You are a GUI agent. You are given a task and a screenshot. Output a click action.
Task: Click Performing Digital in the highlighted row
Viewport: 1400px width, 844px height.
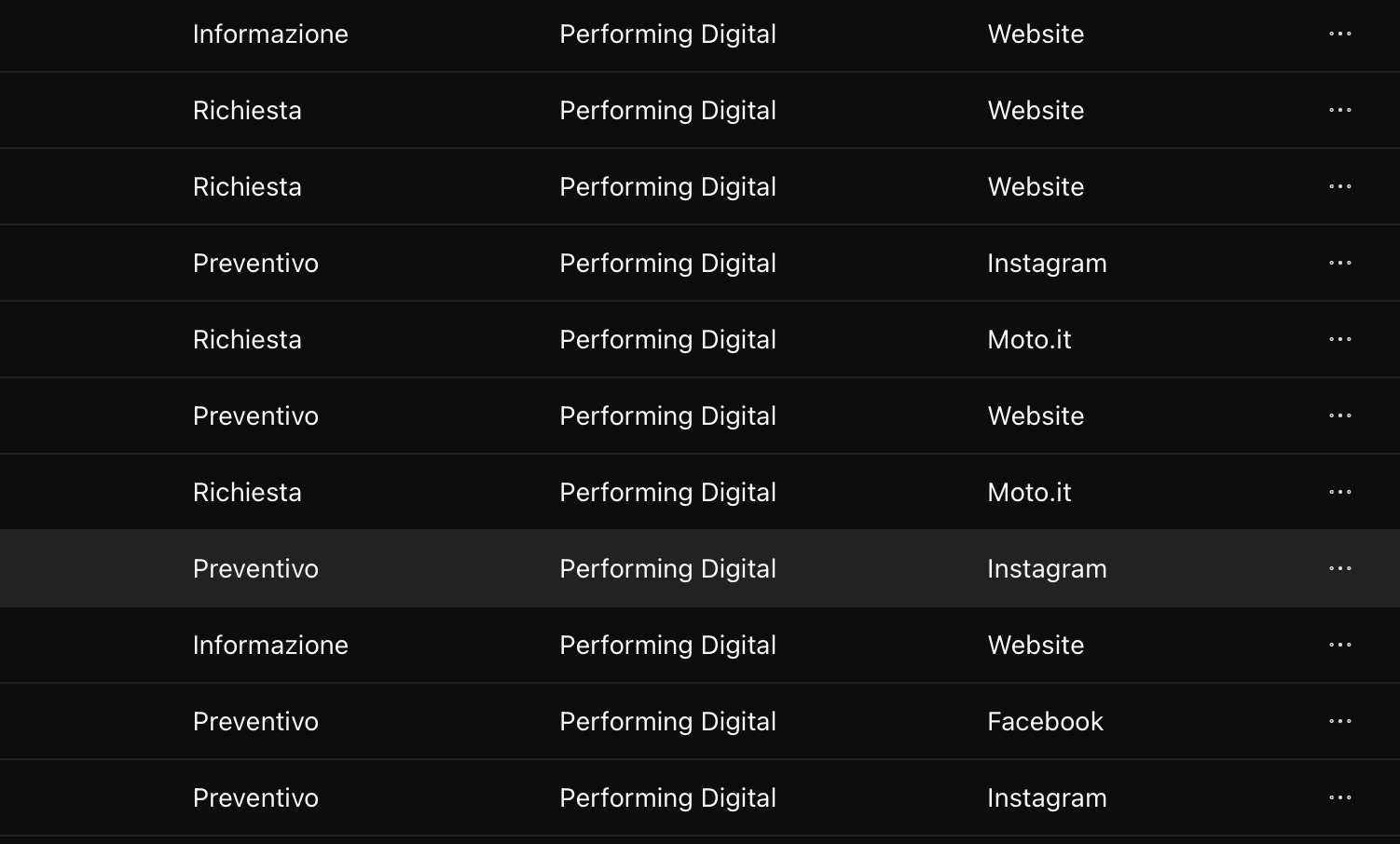click(x=667, y=569)
